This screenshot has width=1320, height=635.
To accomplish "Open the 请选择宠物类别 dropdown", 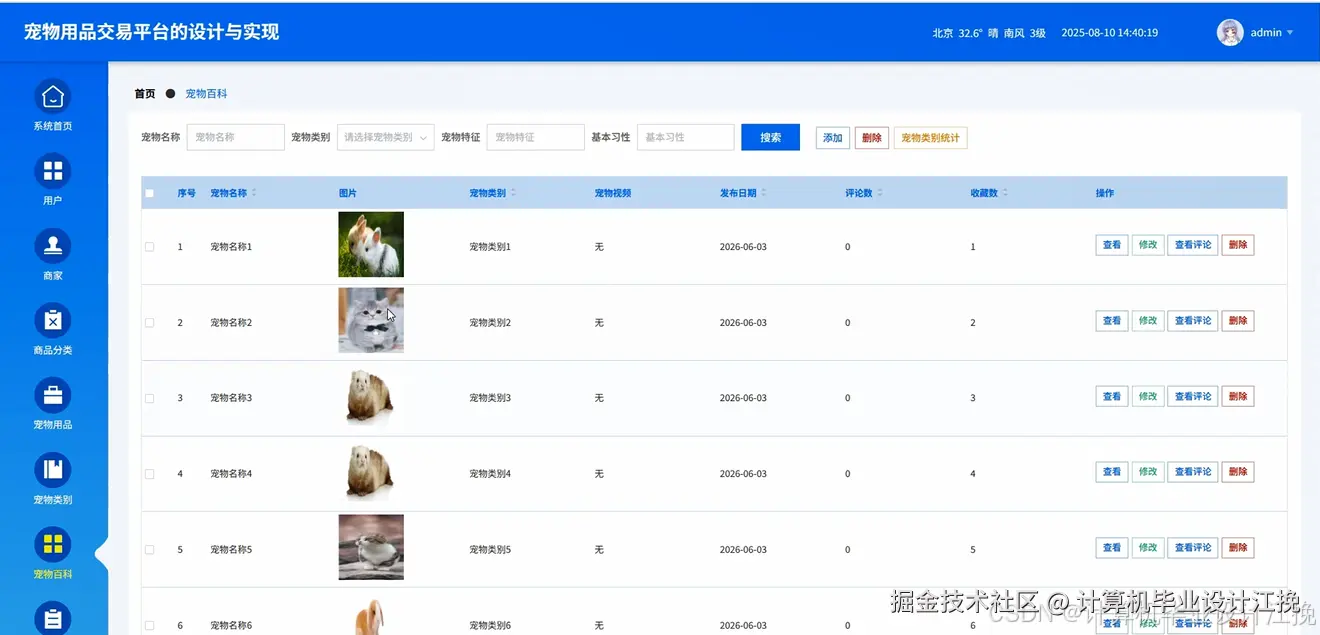I will point(386,137).
